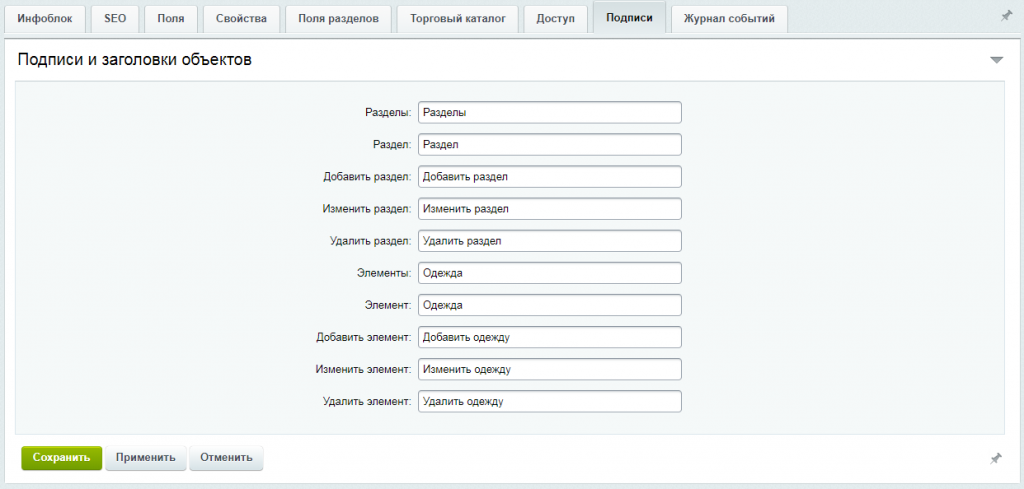Switch to Поля разделов tab
Screen dimensions: 1024x489
(x=338, y=18)
